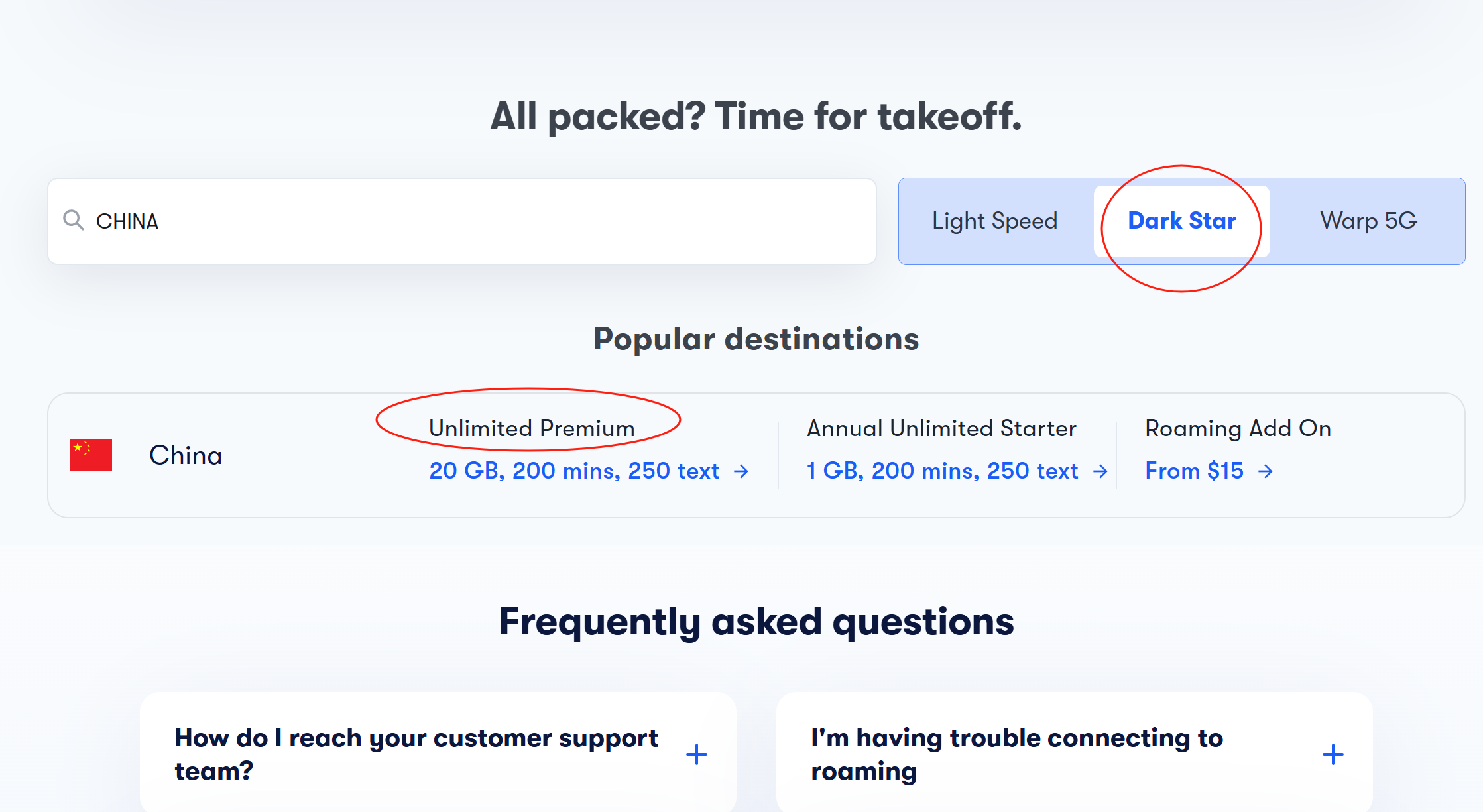Click the China flag icon

pos(91,455)
